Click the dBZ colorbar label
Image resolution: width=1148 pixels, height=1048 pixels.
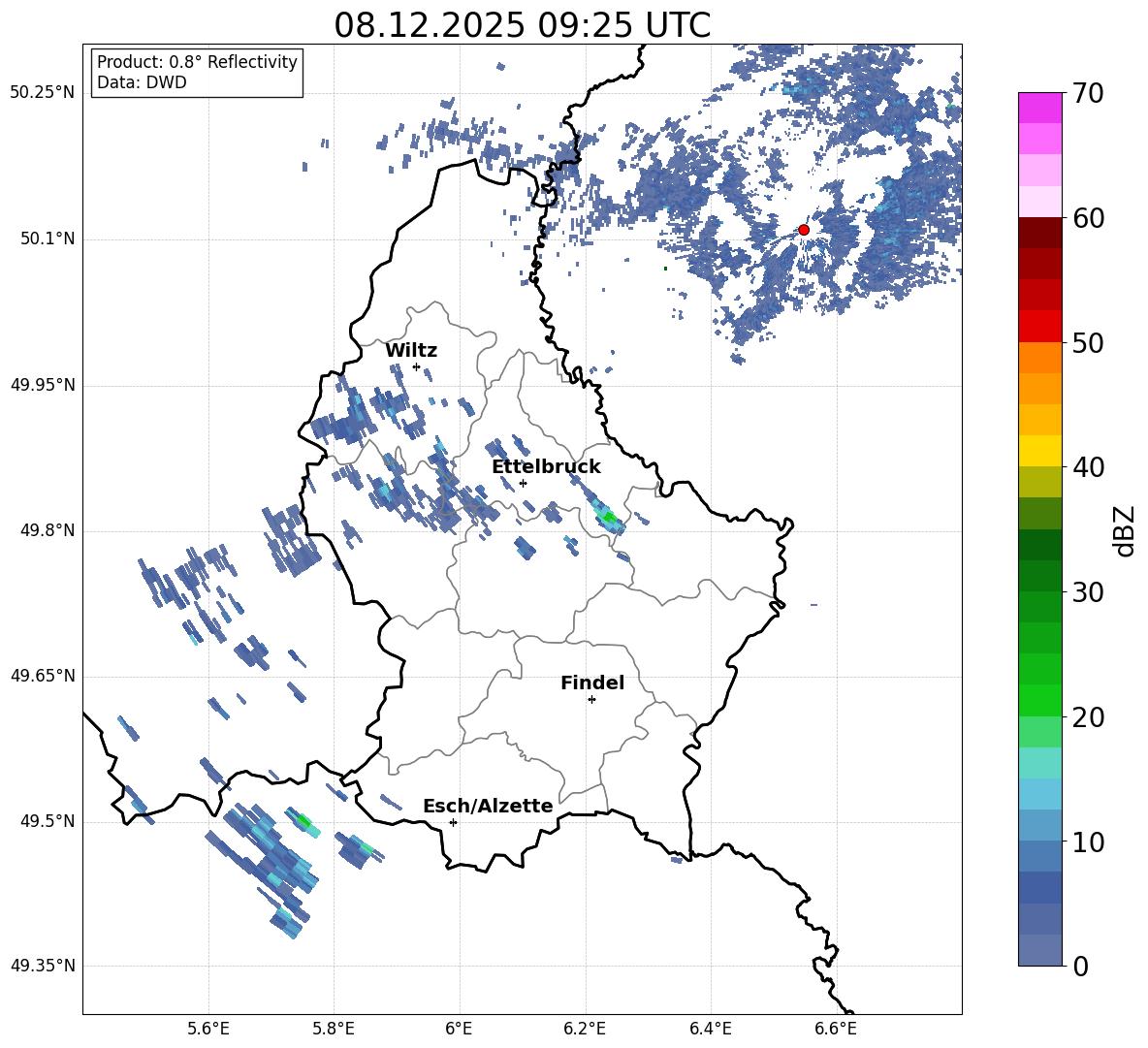[1126, 530]
